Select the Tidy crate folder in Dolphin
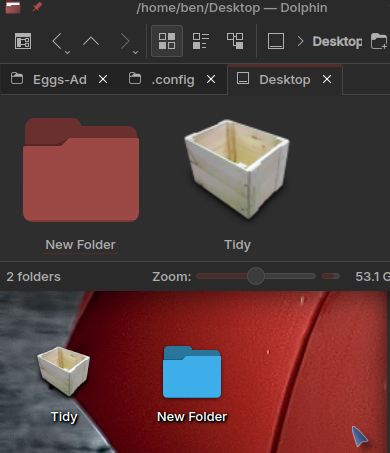Viewport: 390px width, 453px height. (x=237, y=169)
